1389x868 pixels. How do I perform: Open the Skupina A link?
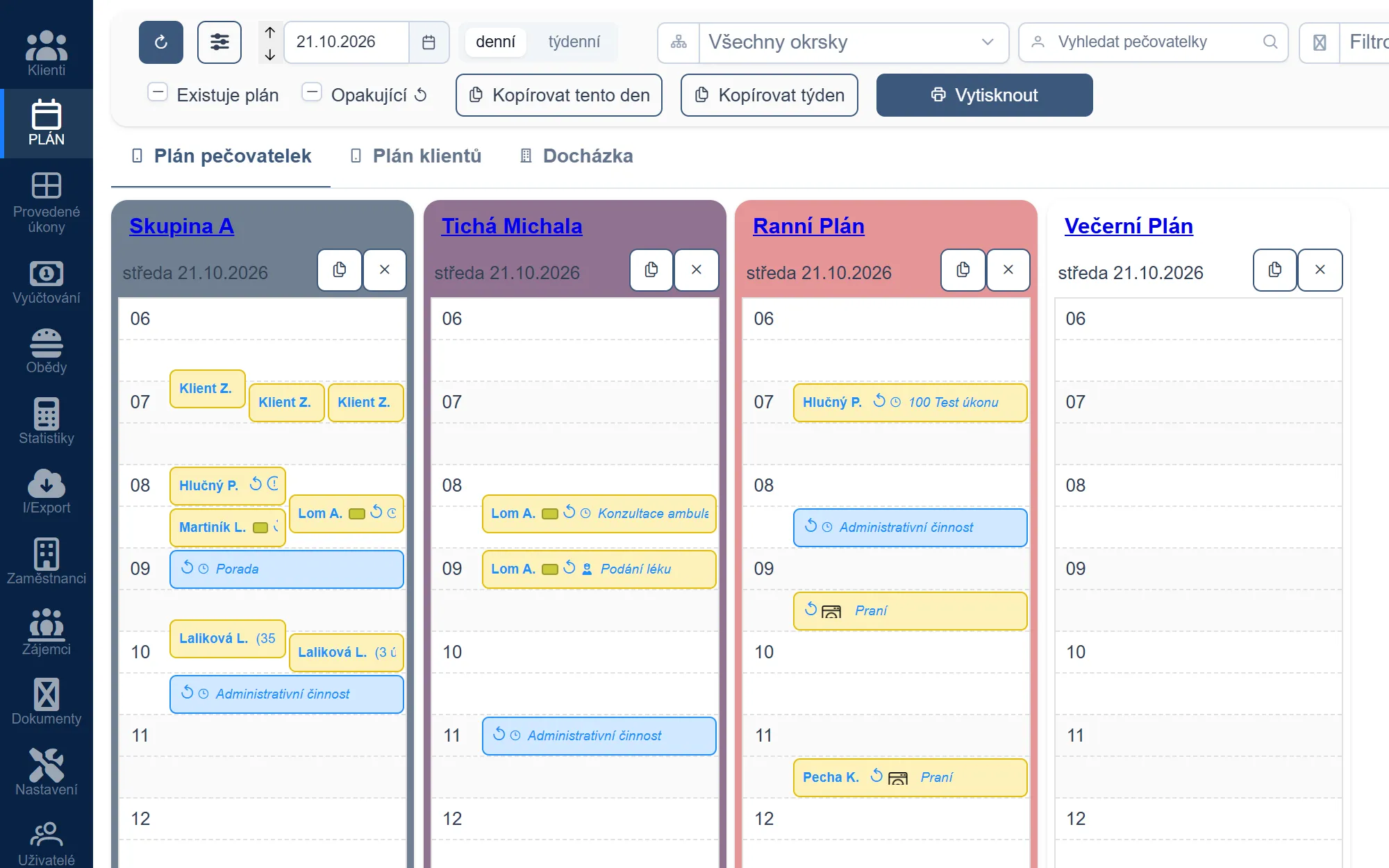point(181,226)
